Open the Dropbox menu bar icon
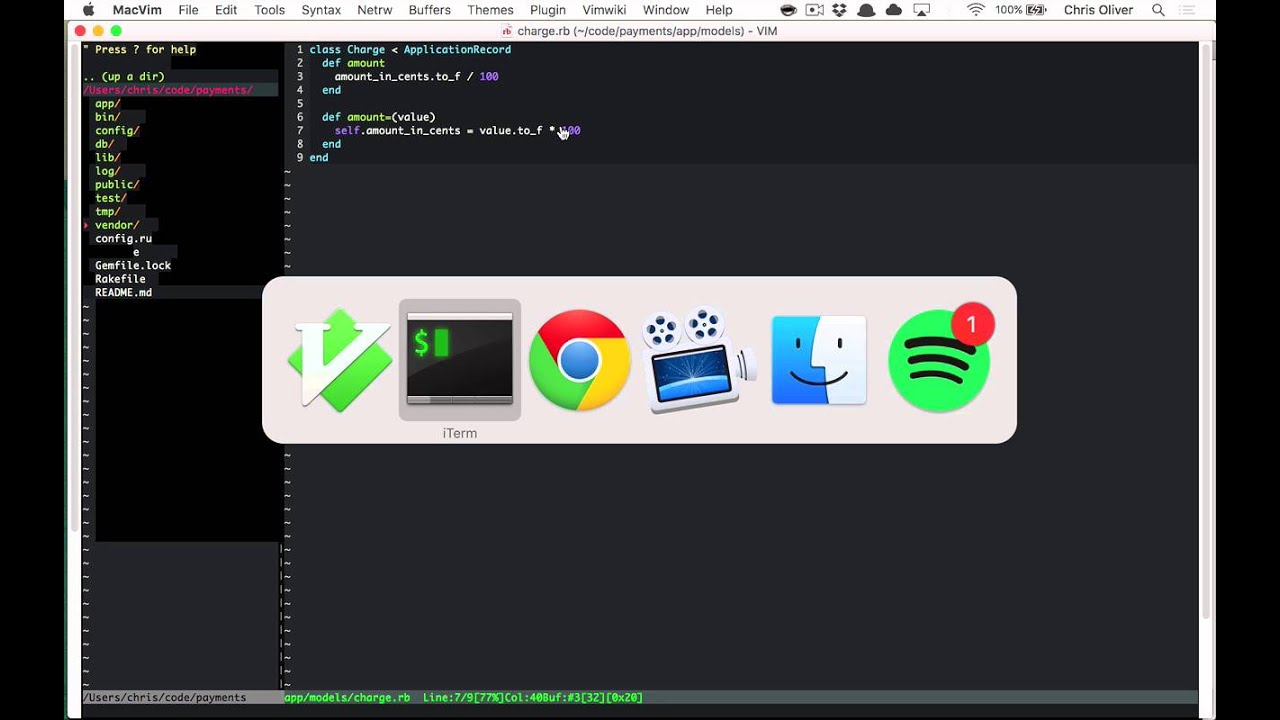The height and width of the screenshot is (720, 1280). click(x=840, y=10)
